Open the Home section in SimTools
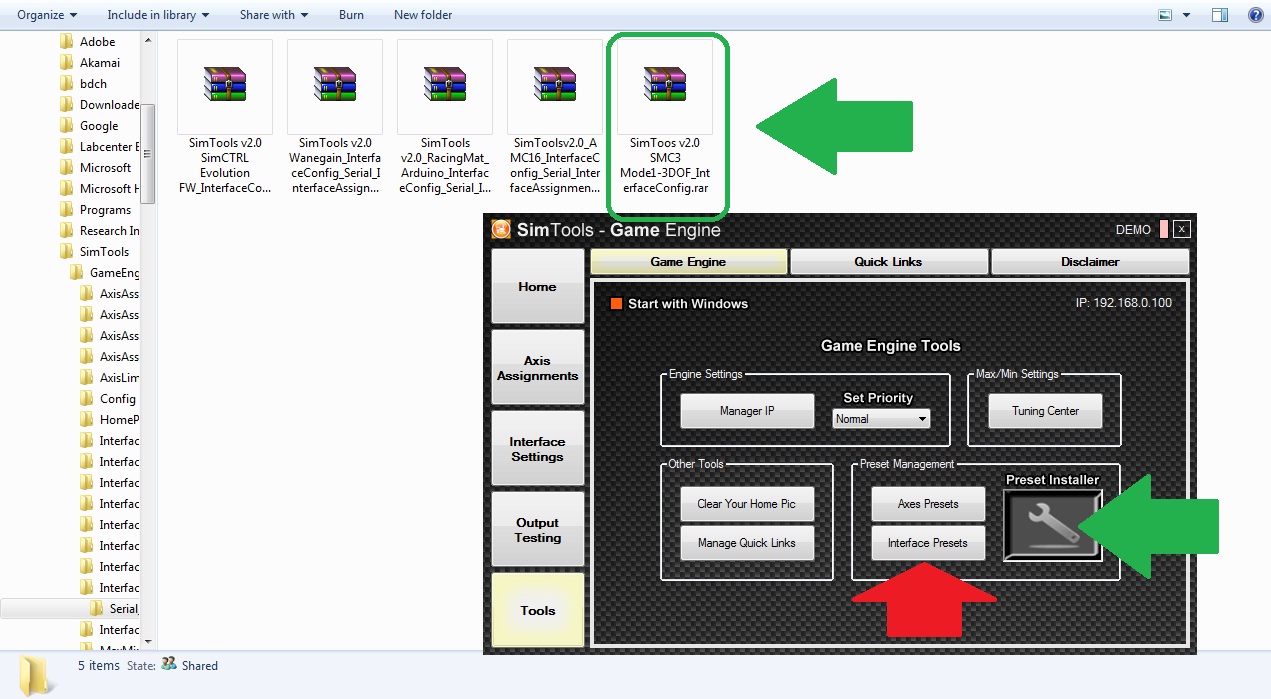Screen dimensions: 1271x699 pos(537,286)
